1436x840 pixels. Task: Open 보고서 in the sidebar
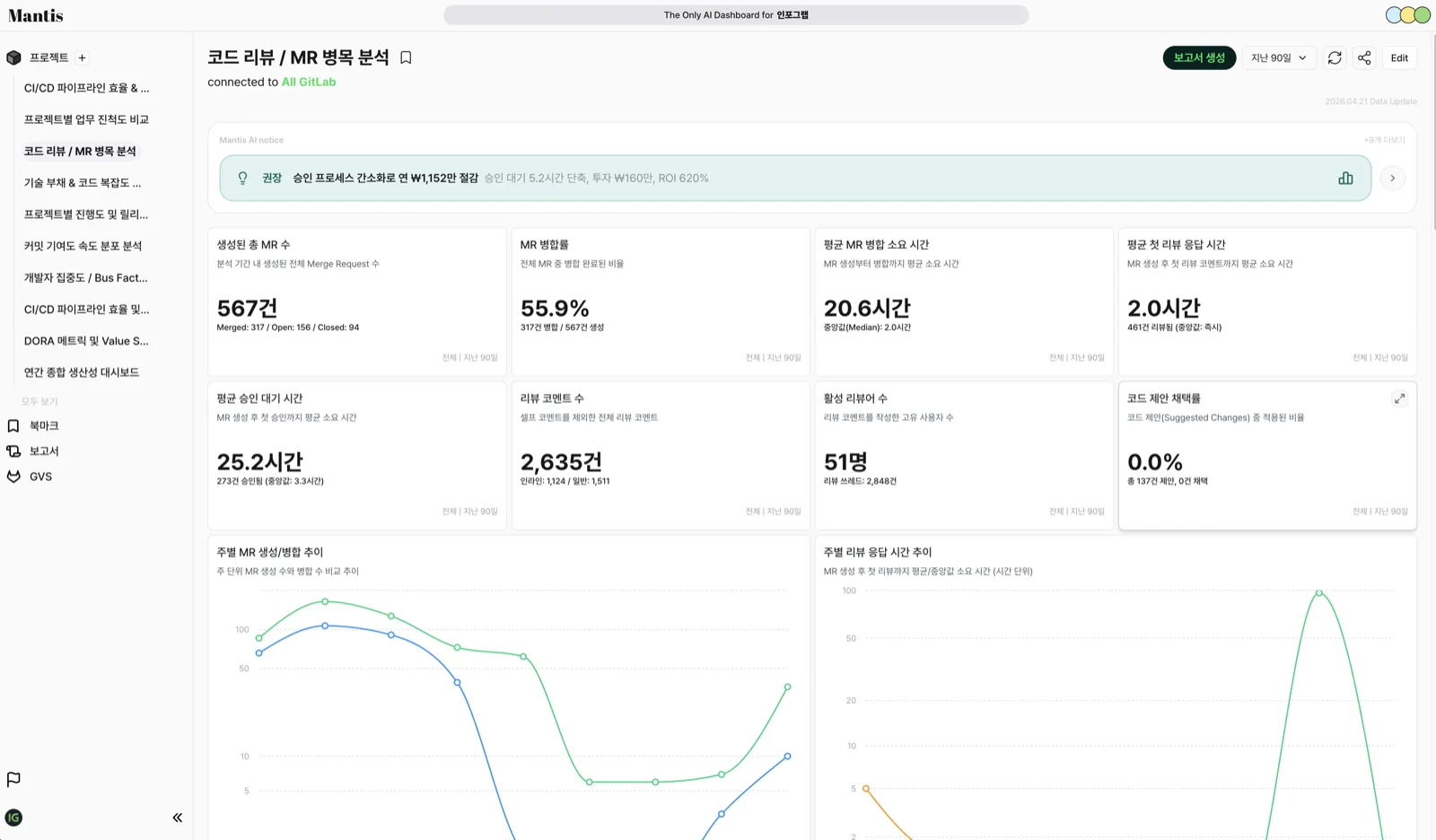click(43, 451)
